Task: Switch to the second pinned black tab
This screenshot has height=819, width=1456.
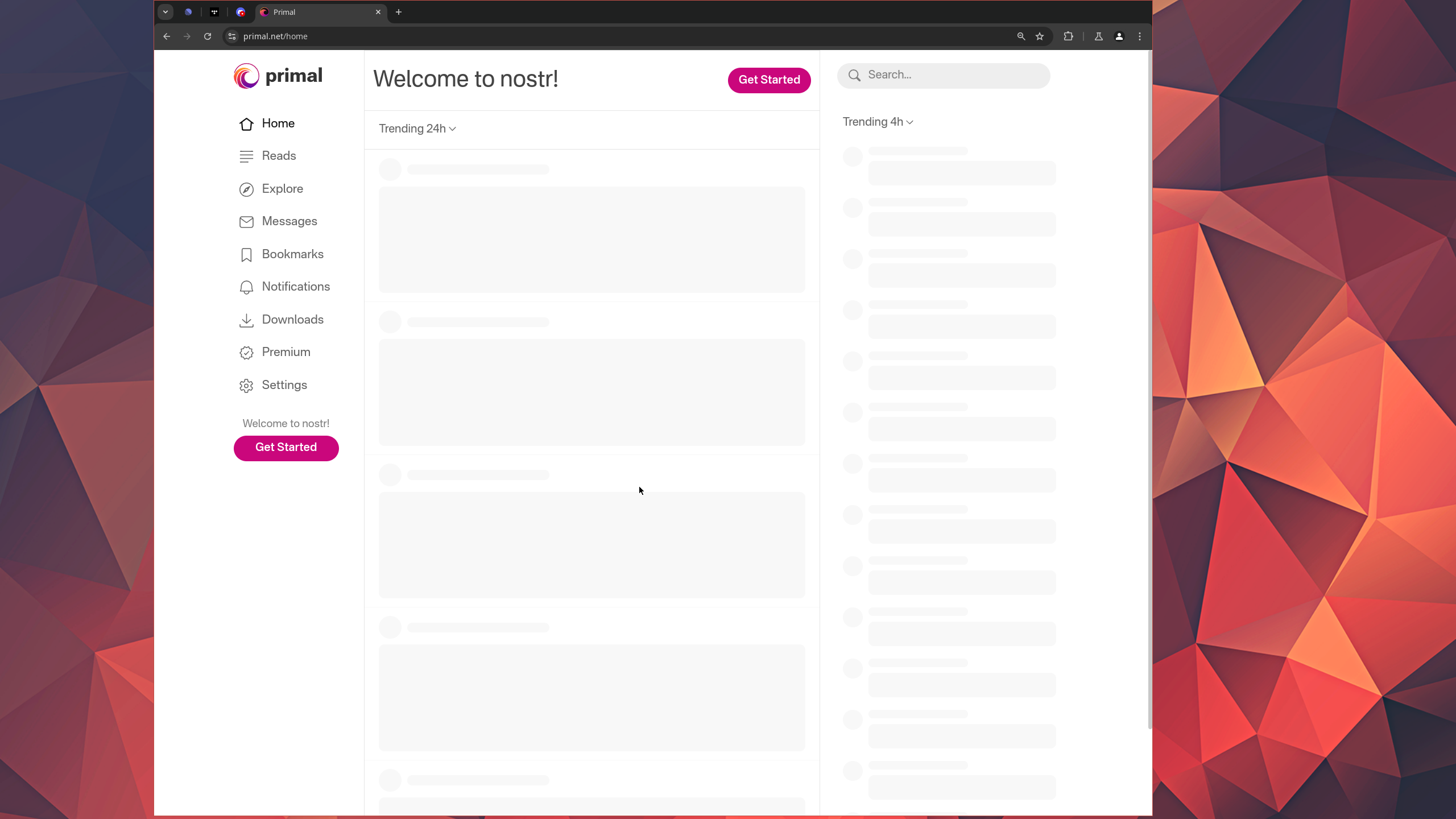Action: pos(214,12)
